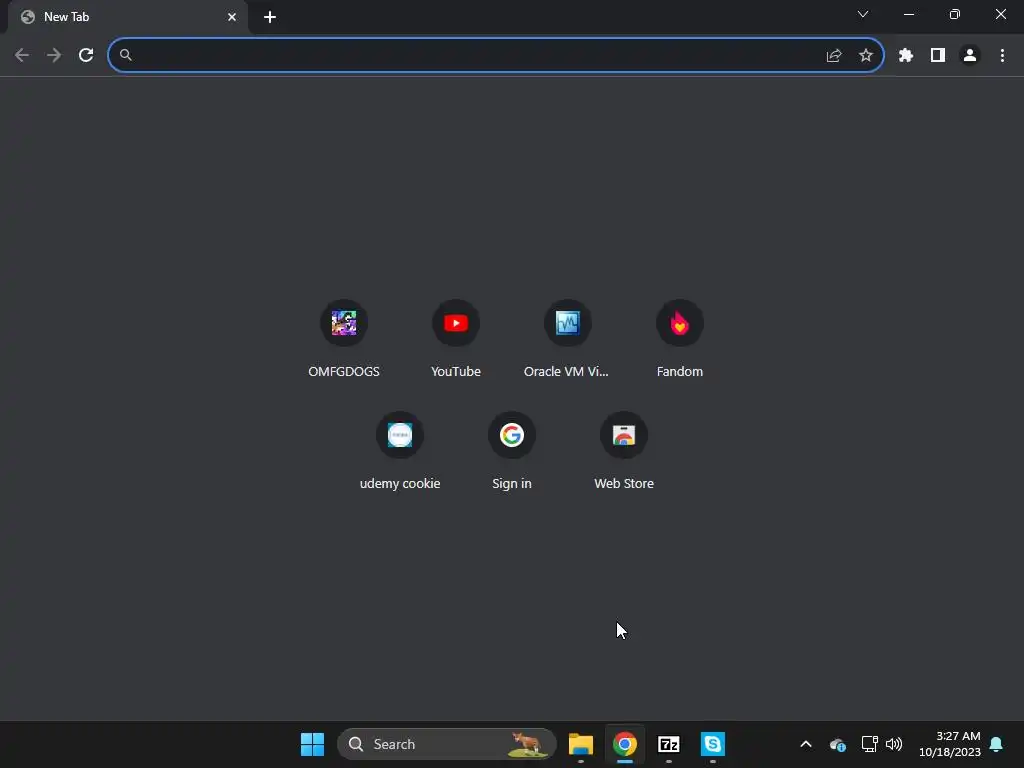Image resolution: width=1024 pixels, height=768 pixels.
Task: Click the Chrome taskbar icon
Action: [x=625, y=744]
